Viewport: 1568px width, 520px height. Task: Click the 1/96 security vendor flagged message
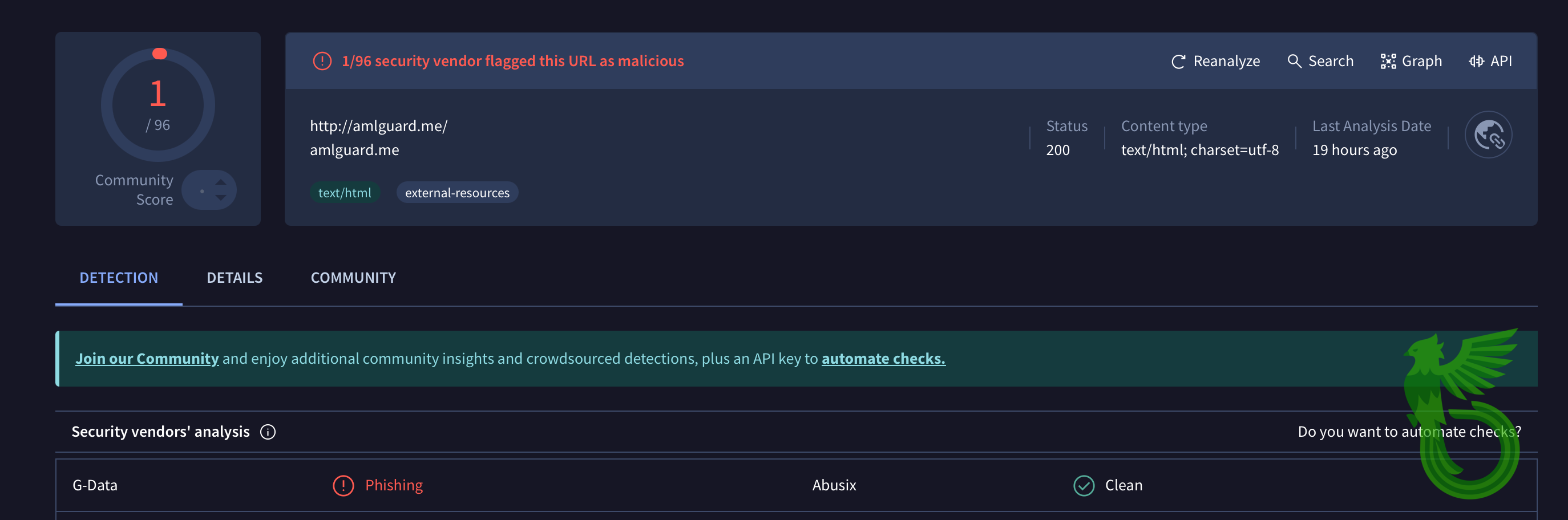tap(512, 61)
